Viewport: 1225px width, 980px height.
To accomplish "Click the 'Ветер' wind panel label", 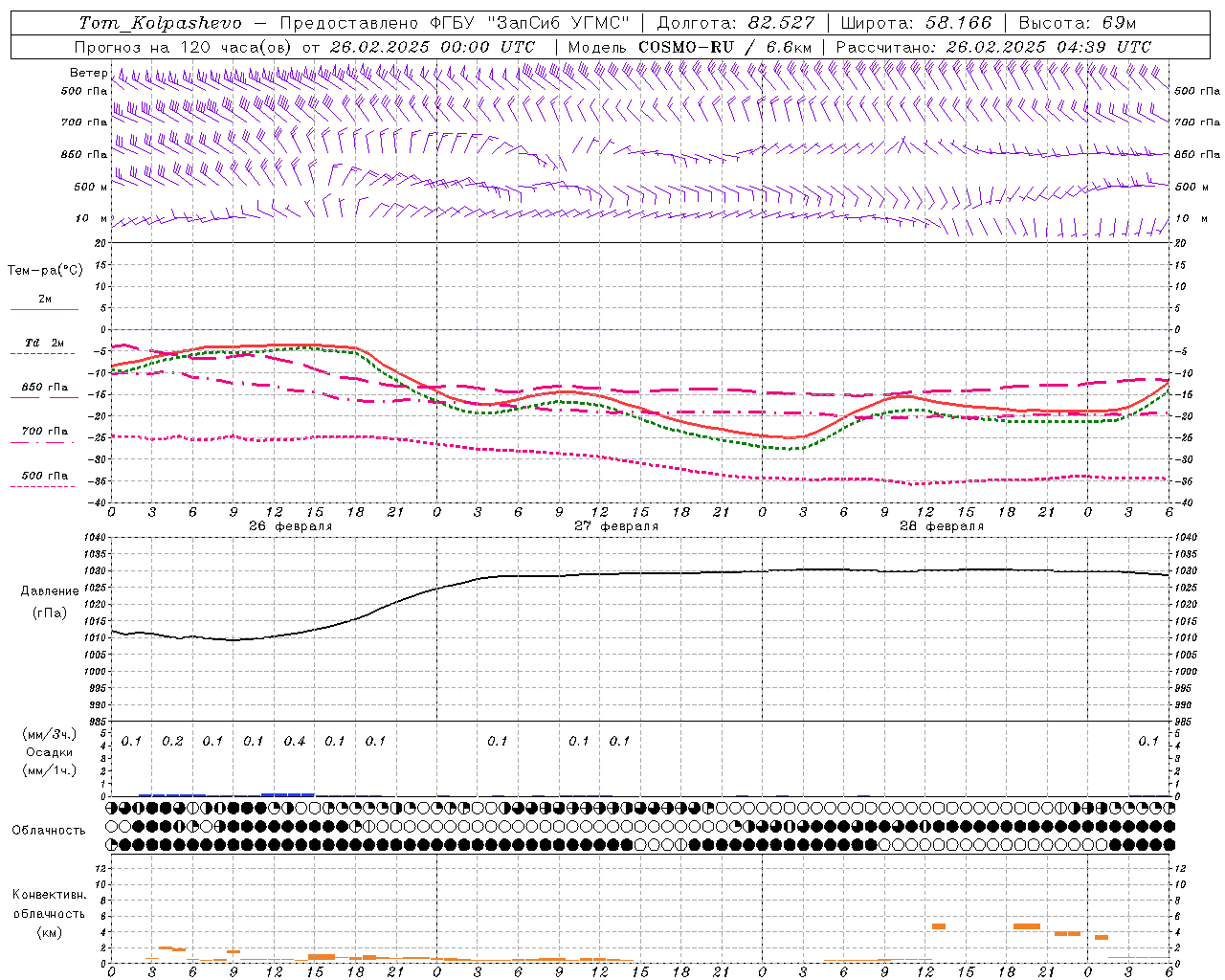I will click(88, 73).
